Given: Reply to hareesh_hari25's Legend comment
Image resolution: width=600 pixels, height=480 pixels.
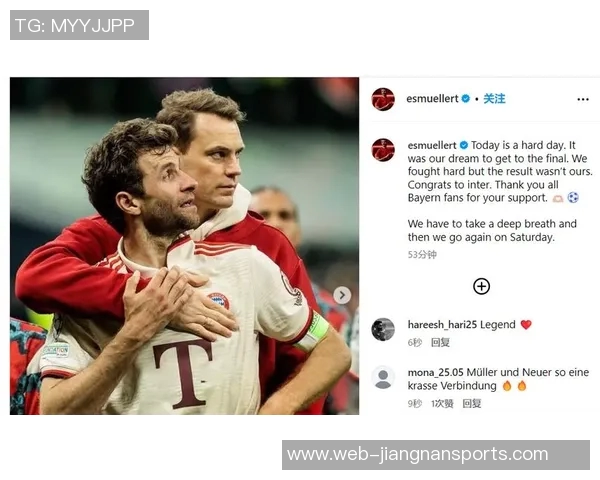Looking at the screenshot, I should tap(440, 343).
